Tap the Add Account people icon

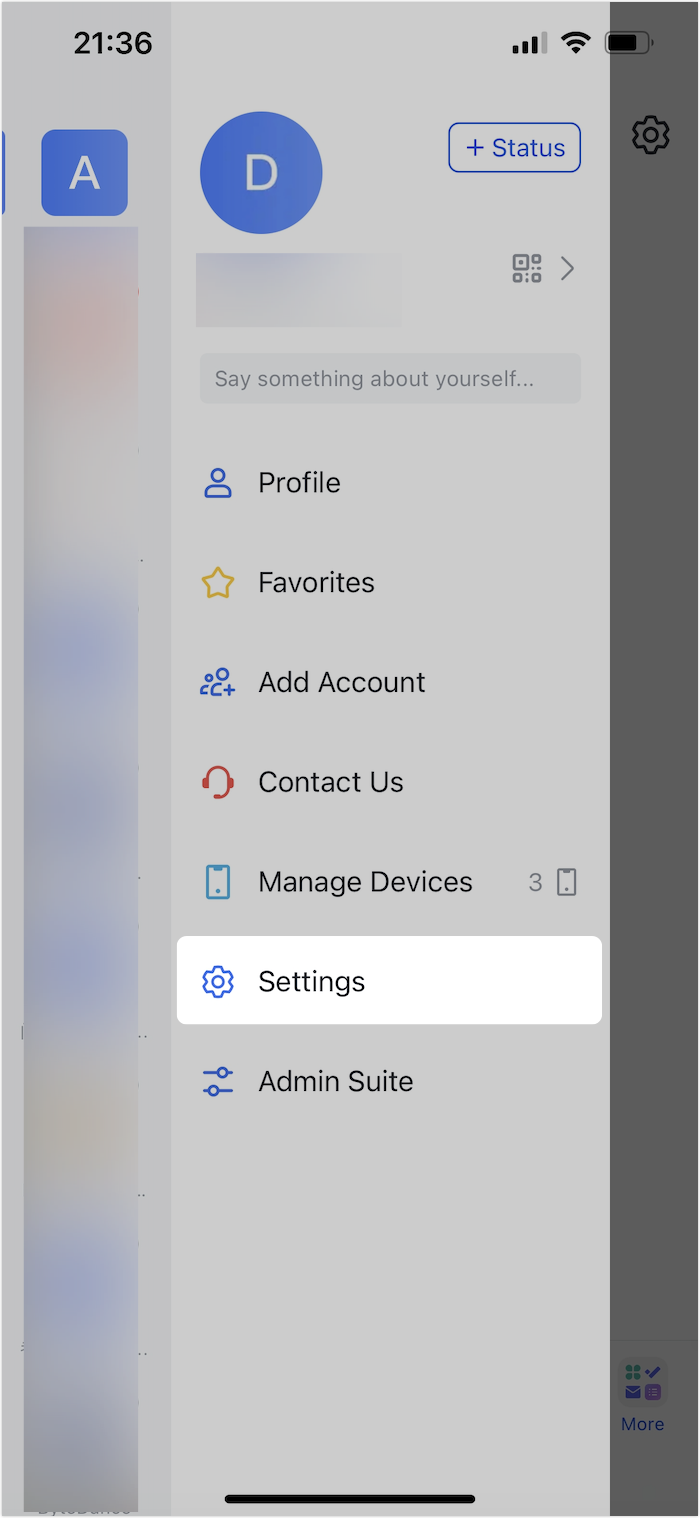218,682
